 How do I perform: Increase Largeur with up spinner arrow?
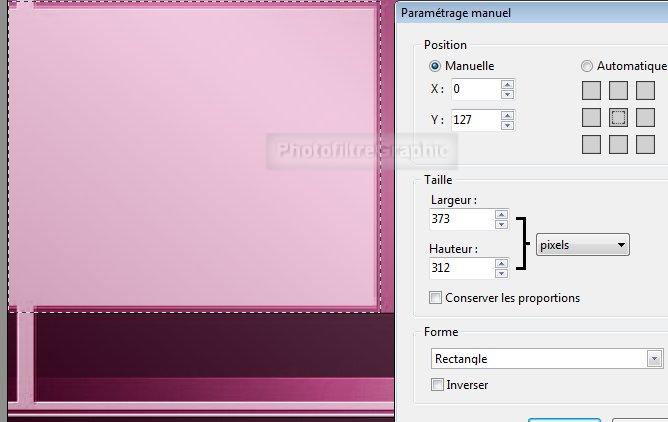pos(501,213)
